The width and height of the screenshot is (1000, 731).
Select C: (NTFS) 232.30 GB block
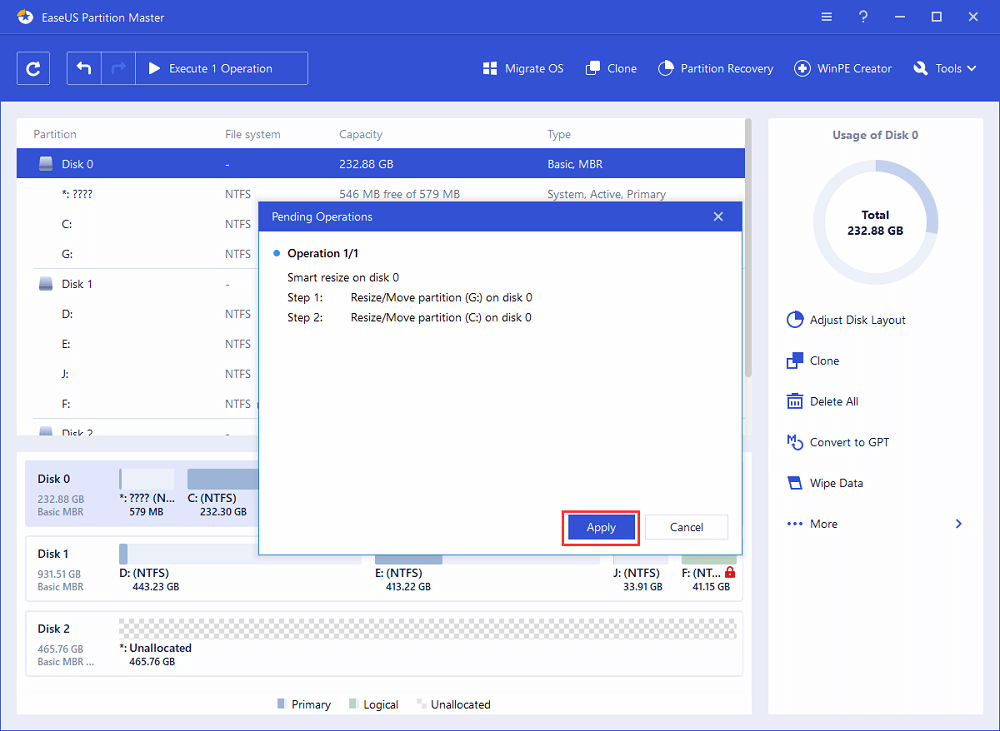tap(222, 493)
